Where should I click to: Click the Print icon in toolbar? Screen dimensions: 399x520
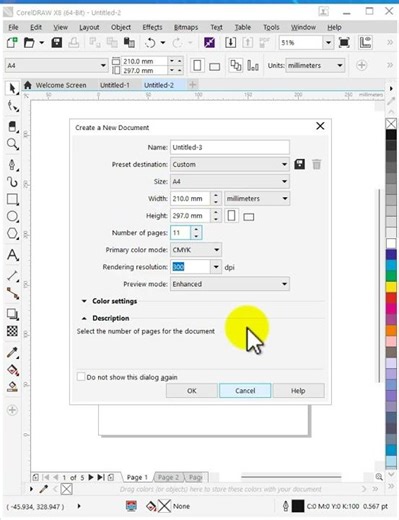74,43
